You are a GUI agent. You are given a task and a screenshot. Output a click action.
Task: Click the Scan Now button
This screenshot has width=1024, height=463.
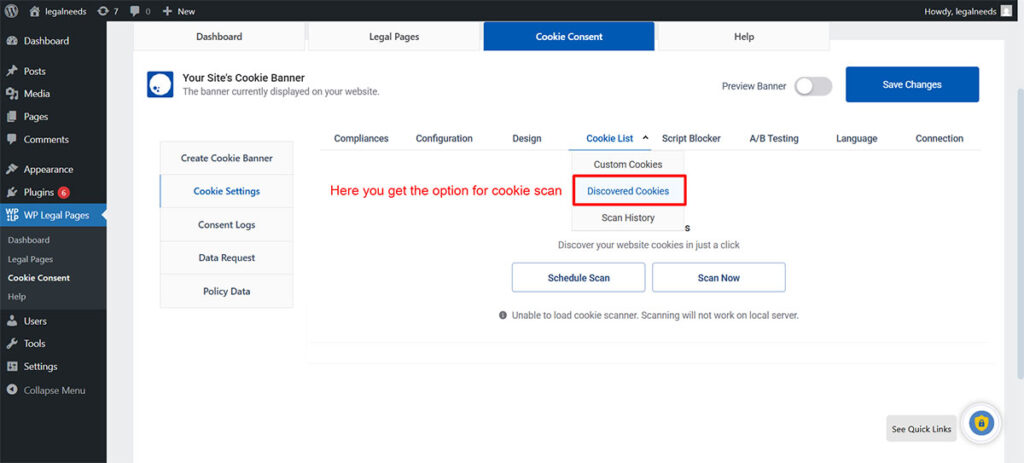(x=719, y=278)
